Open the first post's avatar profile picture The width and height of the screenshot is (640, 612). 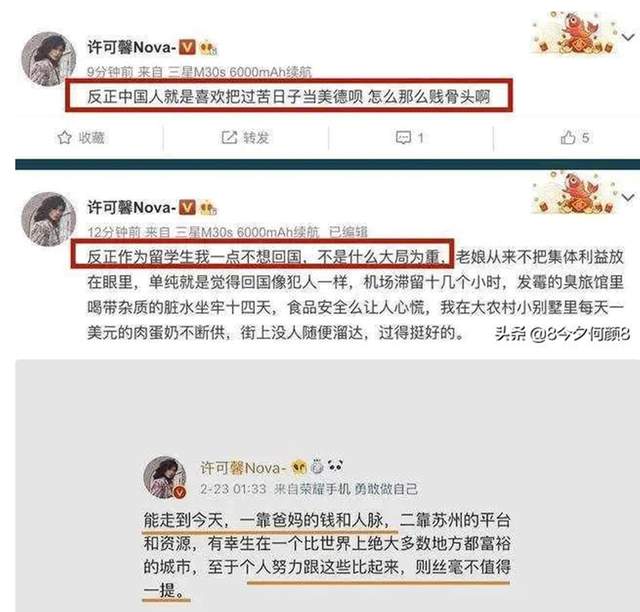tap(49, 59)
